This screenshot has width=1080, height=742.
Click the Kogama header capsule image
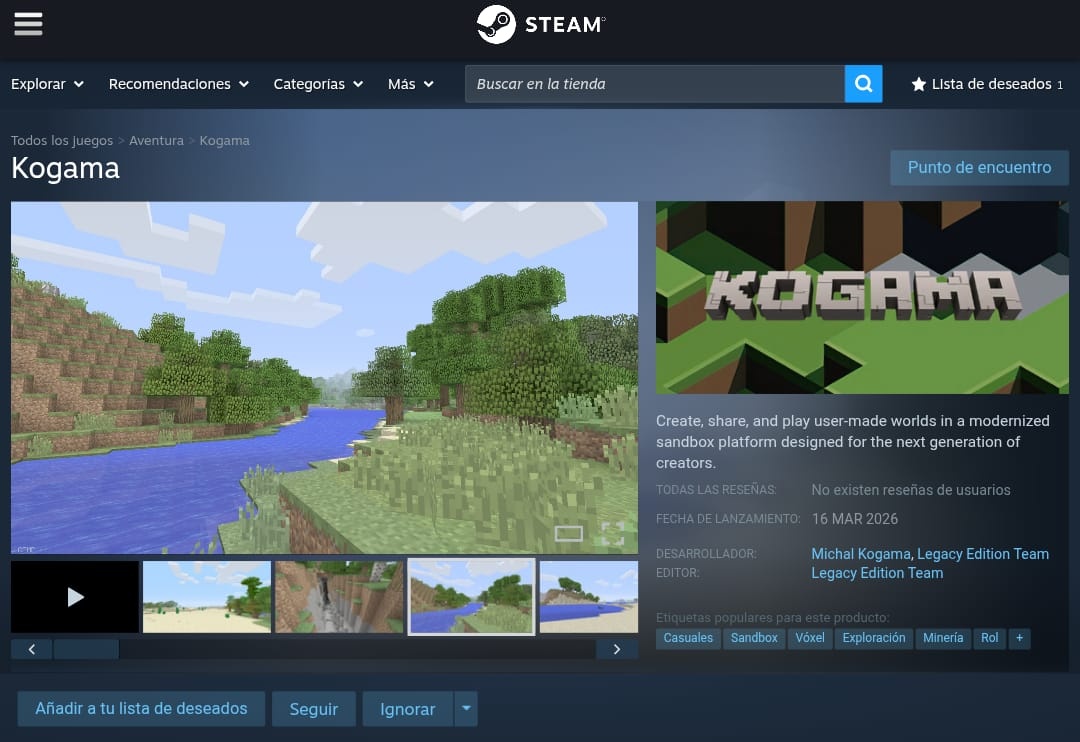point(862,298)
